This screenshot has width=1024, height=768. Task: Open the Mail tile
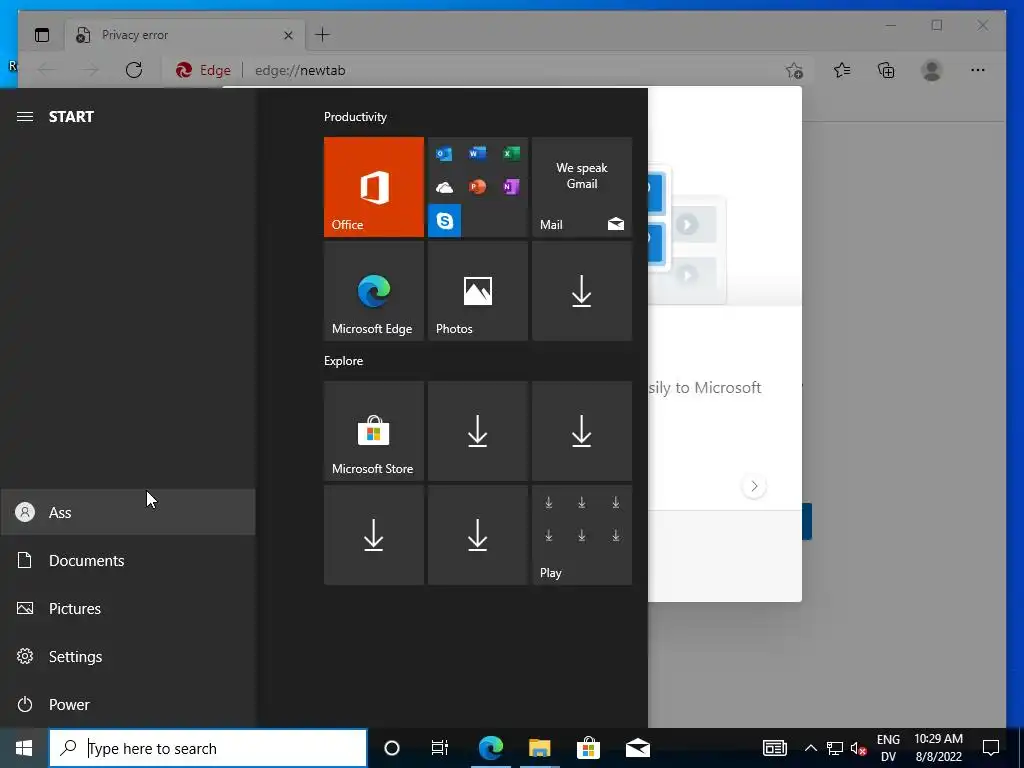(582, 187)
